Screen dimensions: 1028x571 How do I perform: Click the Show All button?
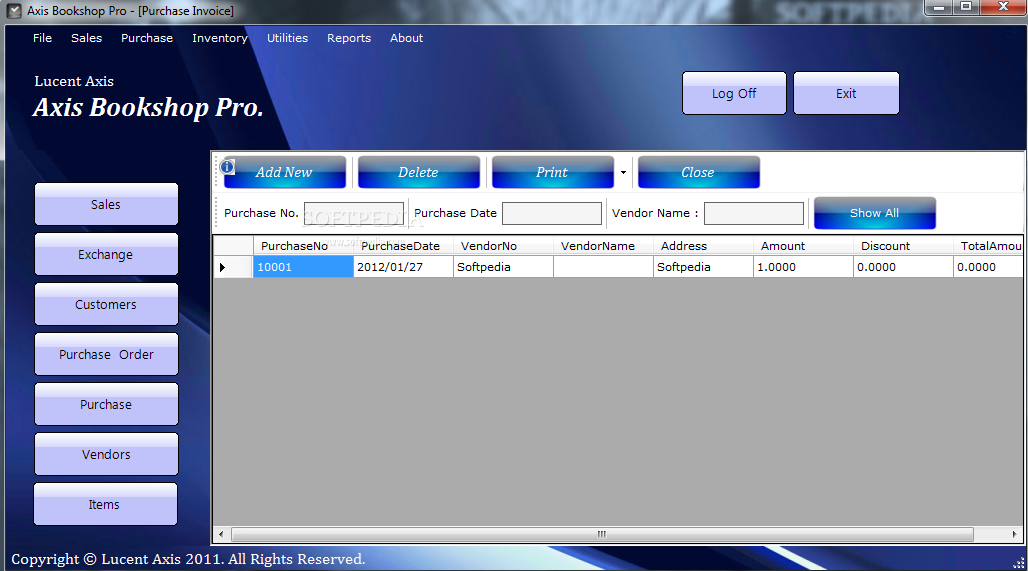click(875, 213)
